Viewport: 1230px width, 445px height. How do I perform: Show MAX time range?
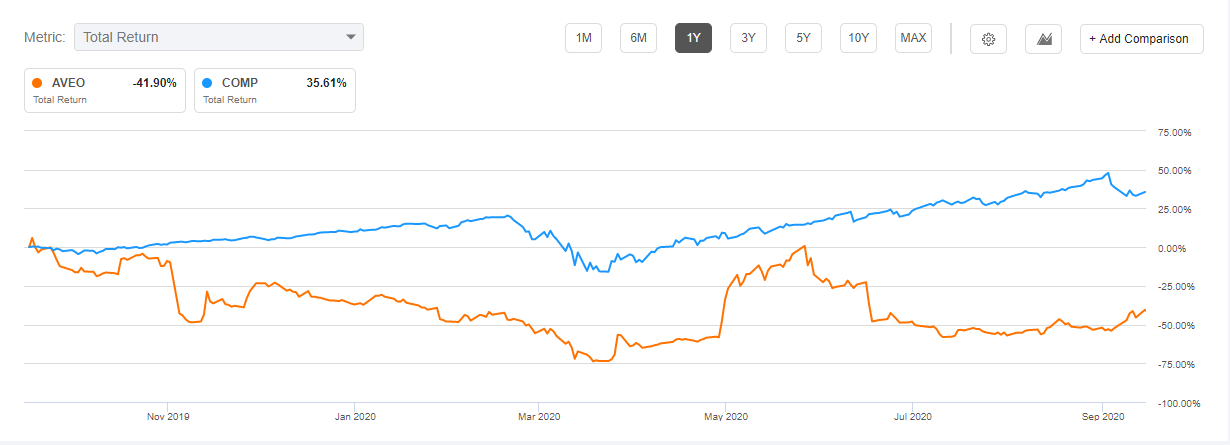tap(913, 39)
